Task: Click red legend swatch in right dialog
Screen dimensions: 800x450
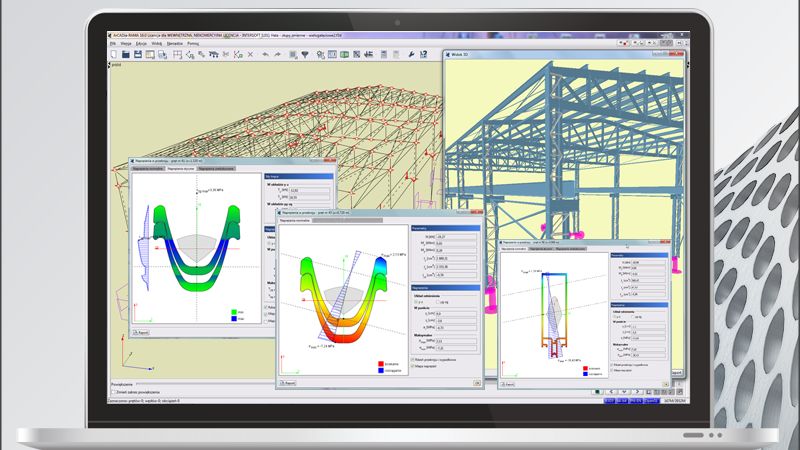Action: point(585,368)
